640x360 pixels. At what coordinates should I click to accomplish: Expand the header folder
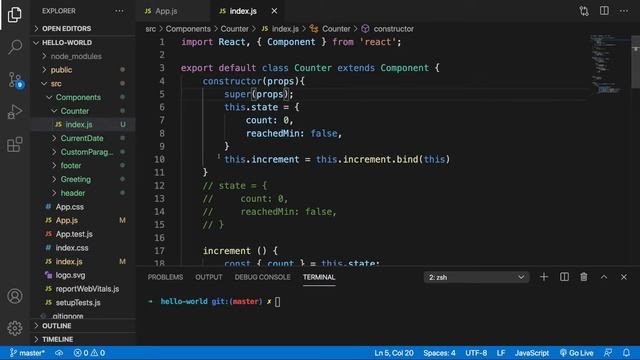83,193
